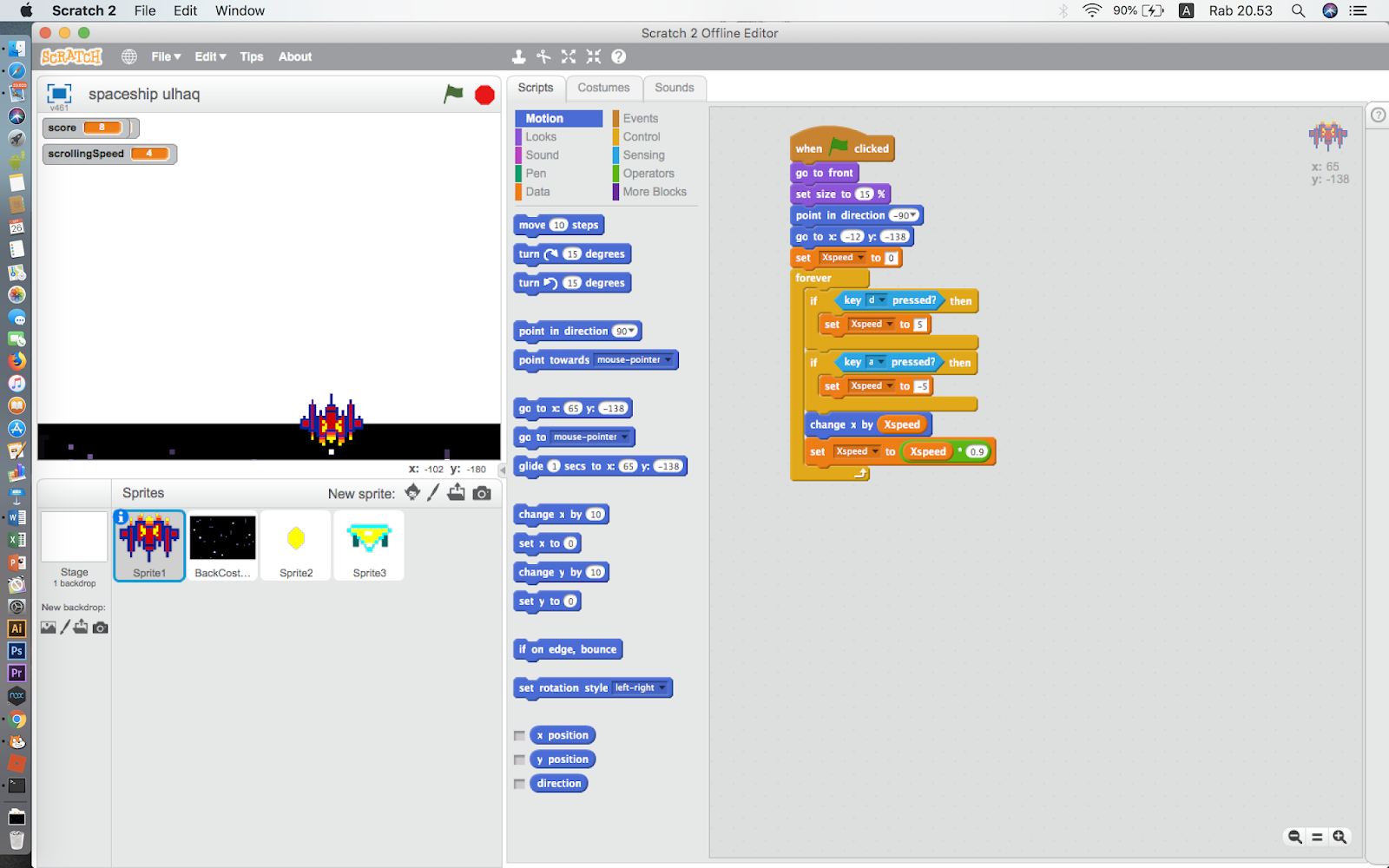The height and width of the screenshot is (868, 1389).
Task: Click the green flag to run project
Action: pos(453,94)
